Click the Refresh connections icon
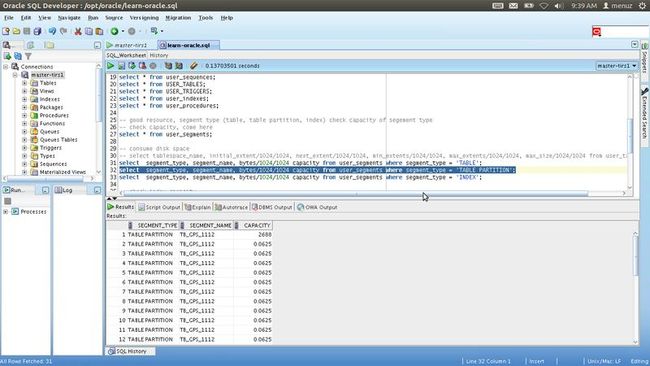The height and width of the screenshot is (366, 650). (18, 56)
